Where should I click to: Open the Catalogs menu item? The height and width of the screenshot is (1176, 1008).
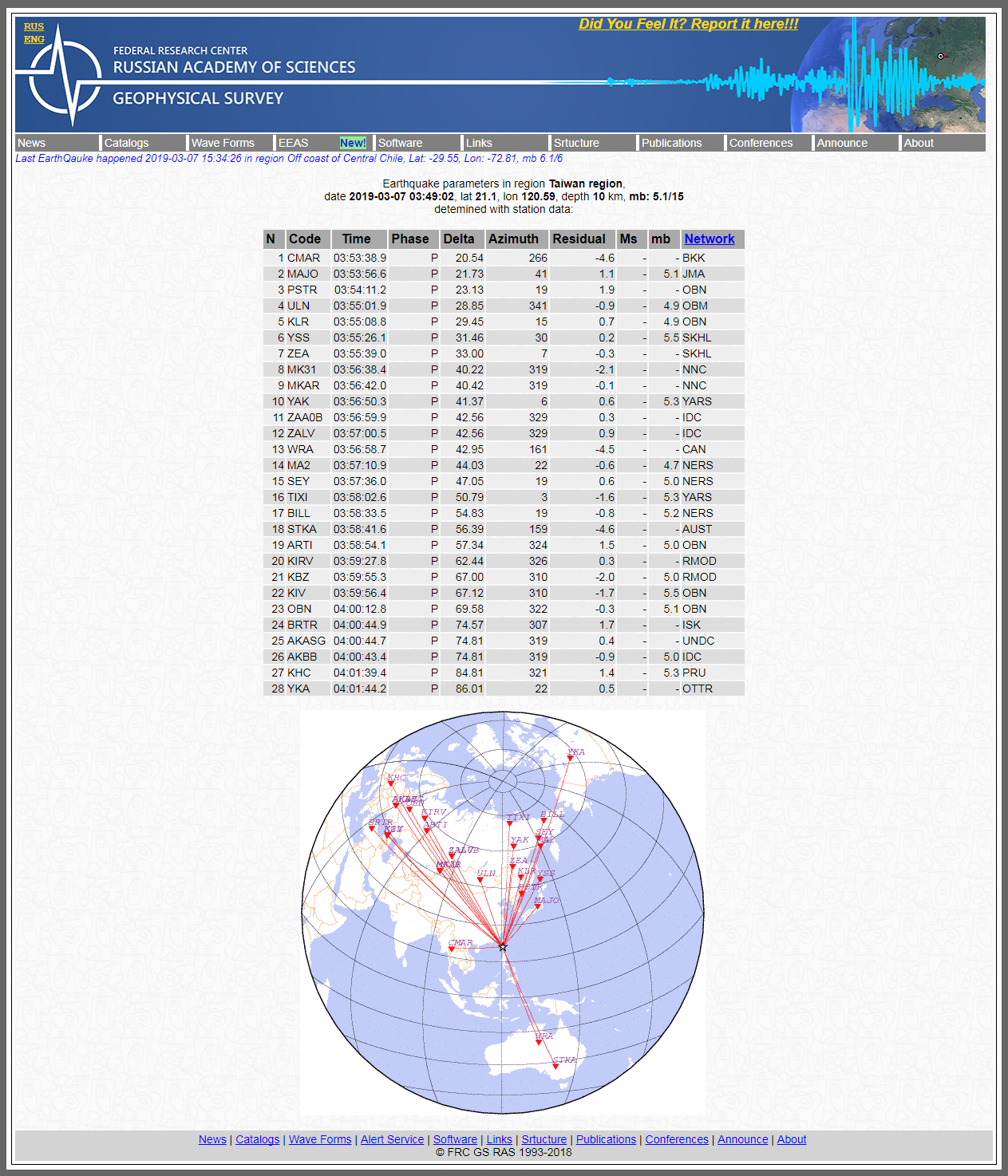coord(144,143)
